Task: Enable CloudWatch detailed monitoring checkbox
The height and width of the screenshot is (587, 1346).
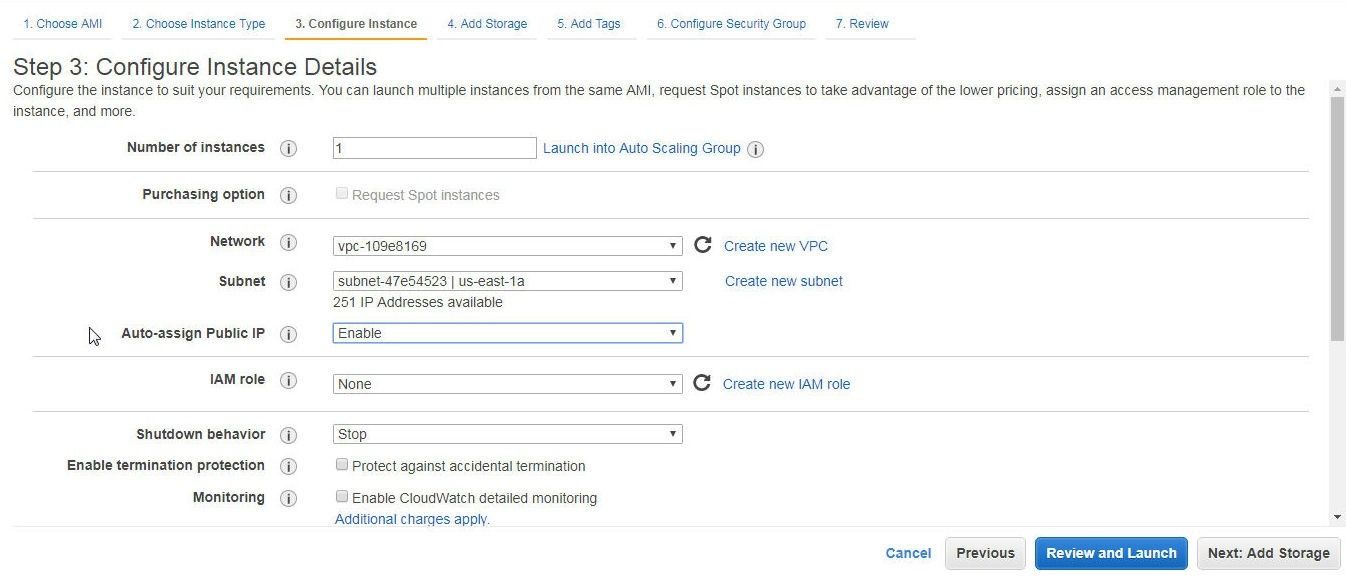Action: 342,497
